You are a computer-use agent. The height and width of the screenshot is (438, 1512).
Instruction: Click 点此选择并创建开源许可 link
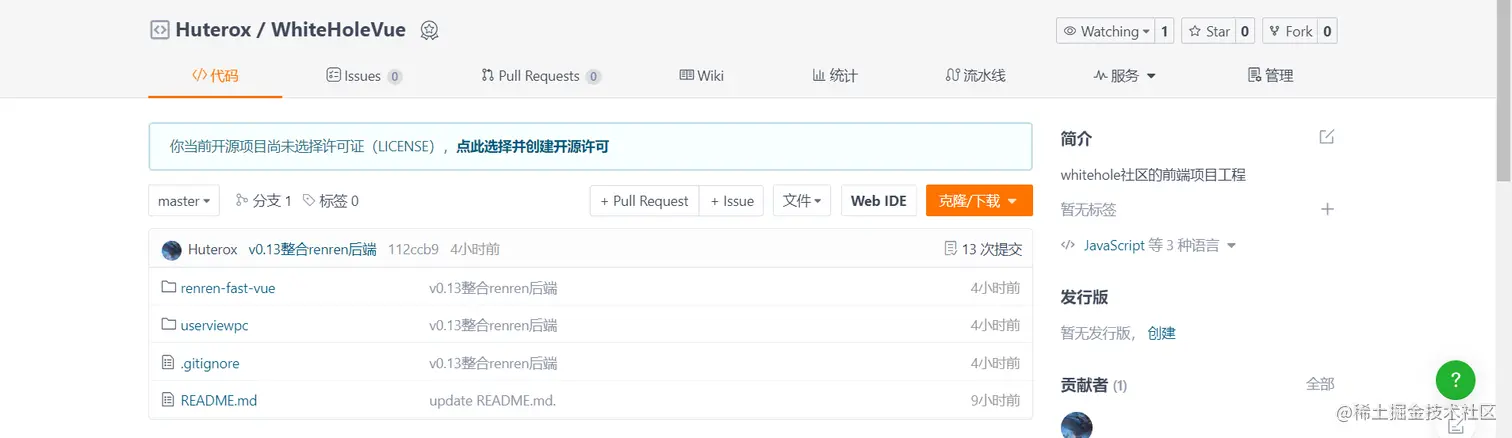coord(533,146)
